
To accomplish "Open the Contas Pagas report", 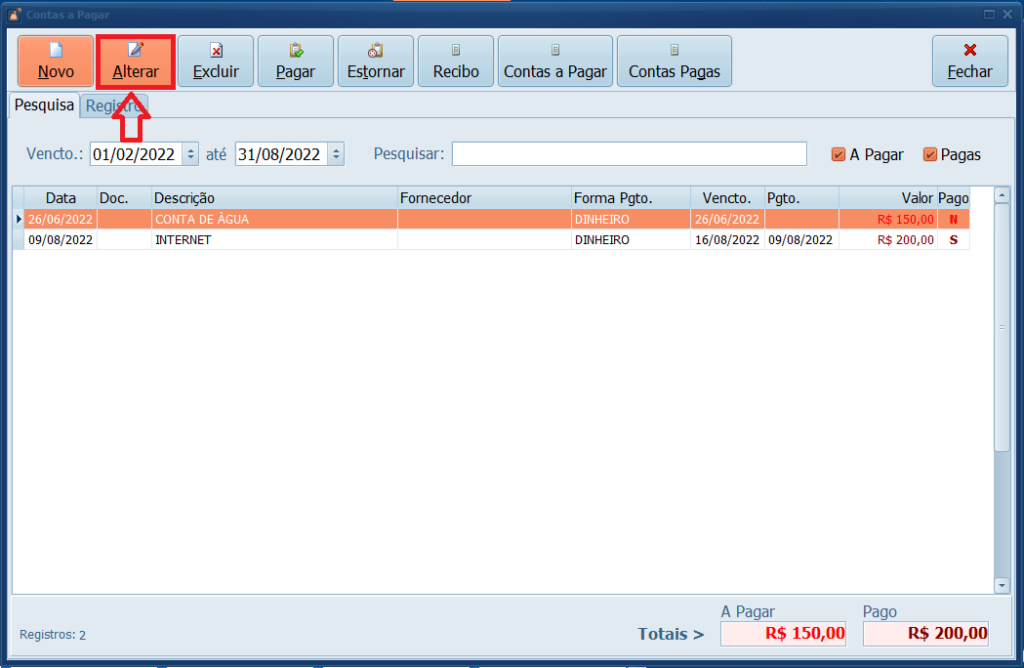I will point(674,61).
